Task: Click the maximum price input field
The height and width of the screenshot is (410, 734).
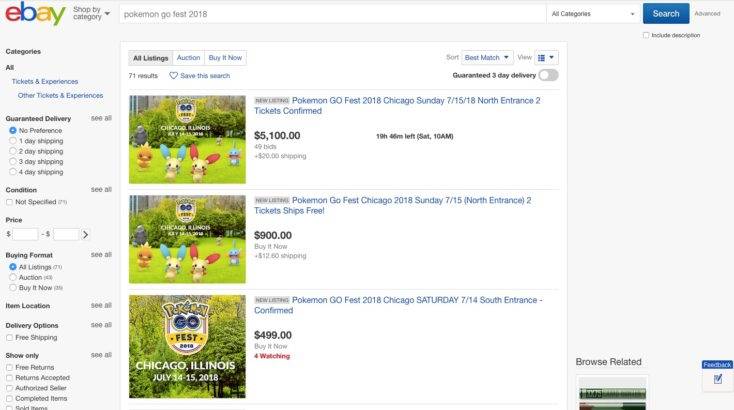Action: [66, 234]
